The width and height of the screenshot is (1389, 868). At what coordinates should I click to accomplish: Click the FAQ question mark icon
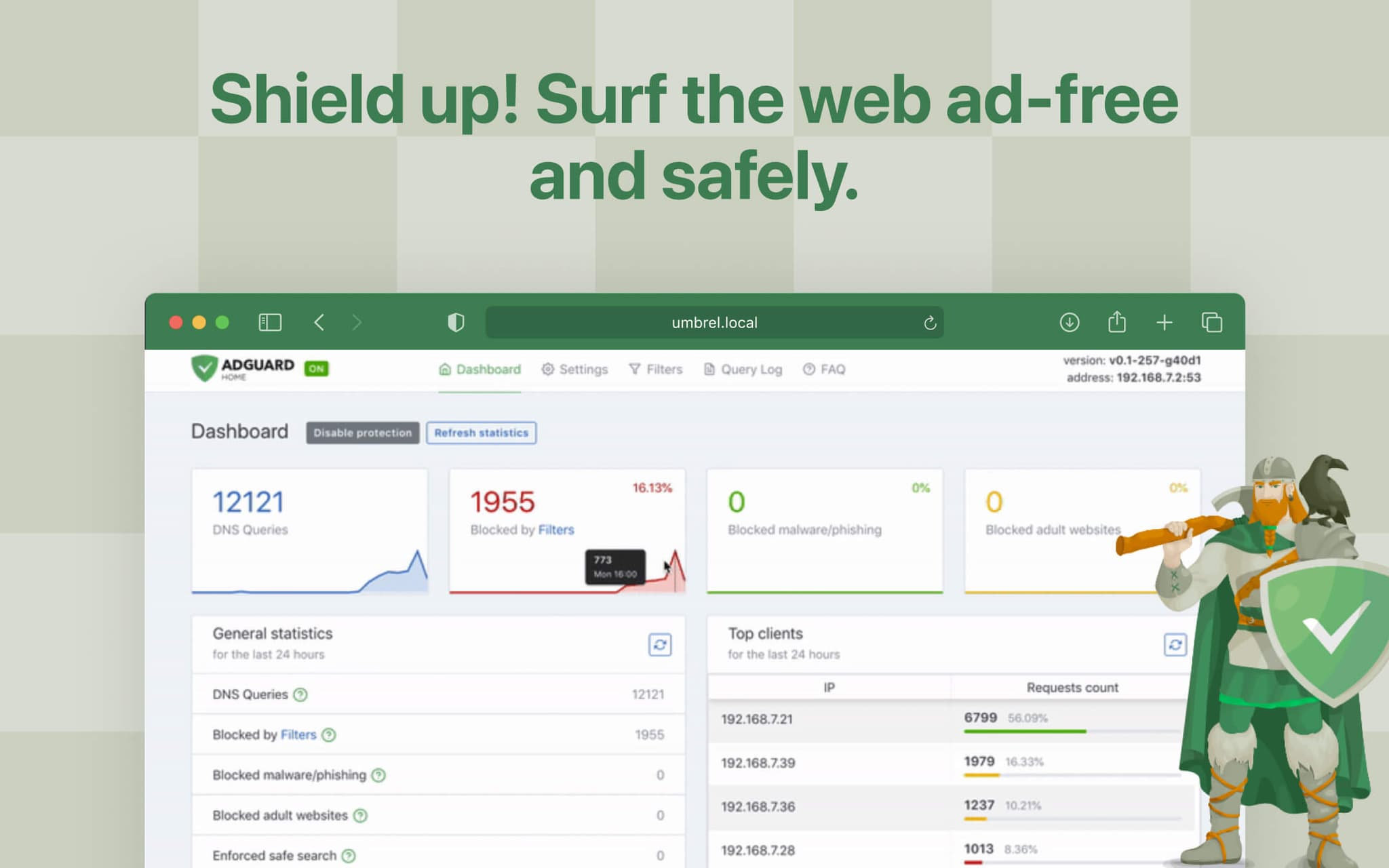tap(808, 370)
